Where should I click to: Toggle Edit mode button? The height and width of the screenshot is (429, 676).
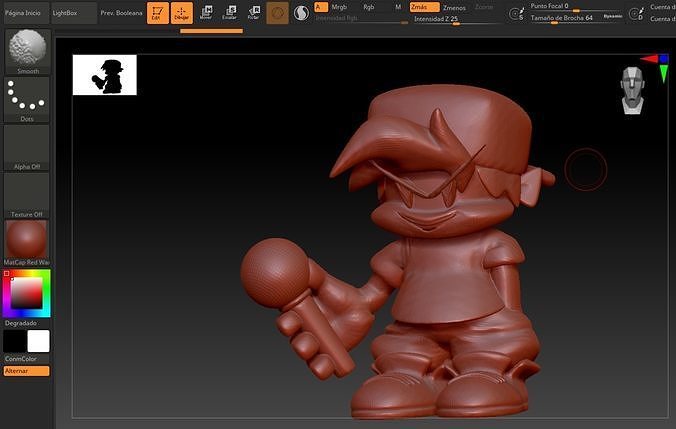[158, 13]
